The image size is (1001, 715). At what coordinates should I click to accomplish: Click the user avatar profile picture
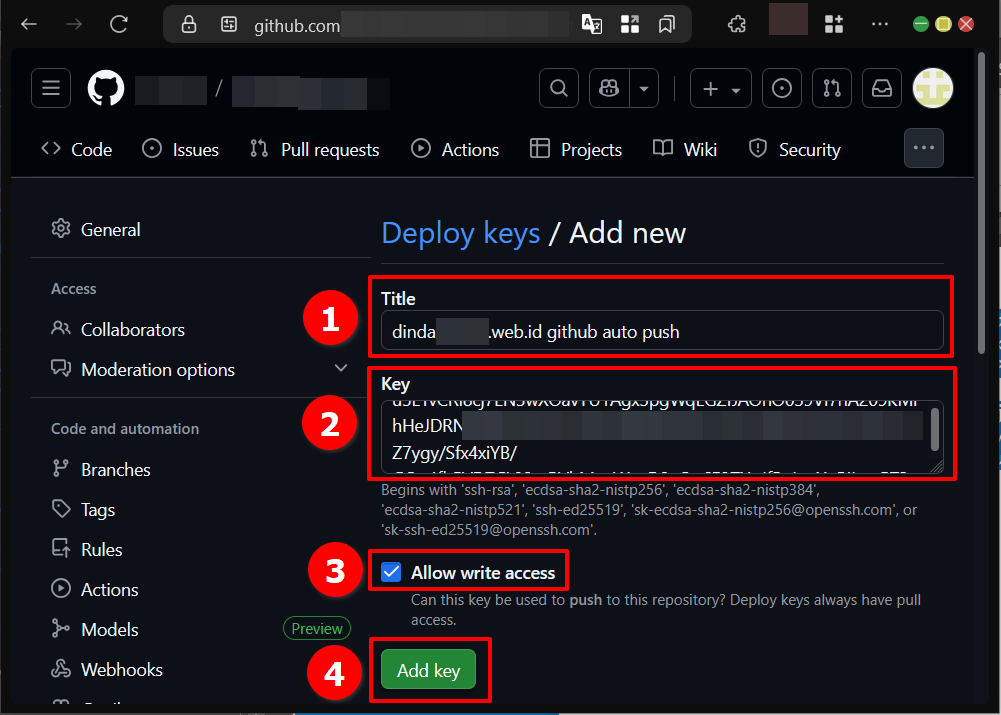click(933, 88)
